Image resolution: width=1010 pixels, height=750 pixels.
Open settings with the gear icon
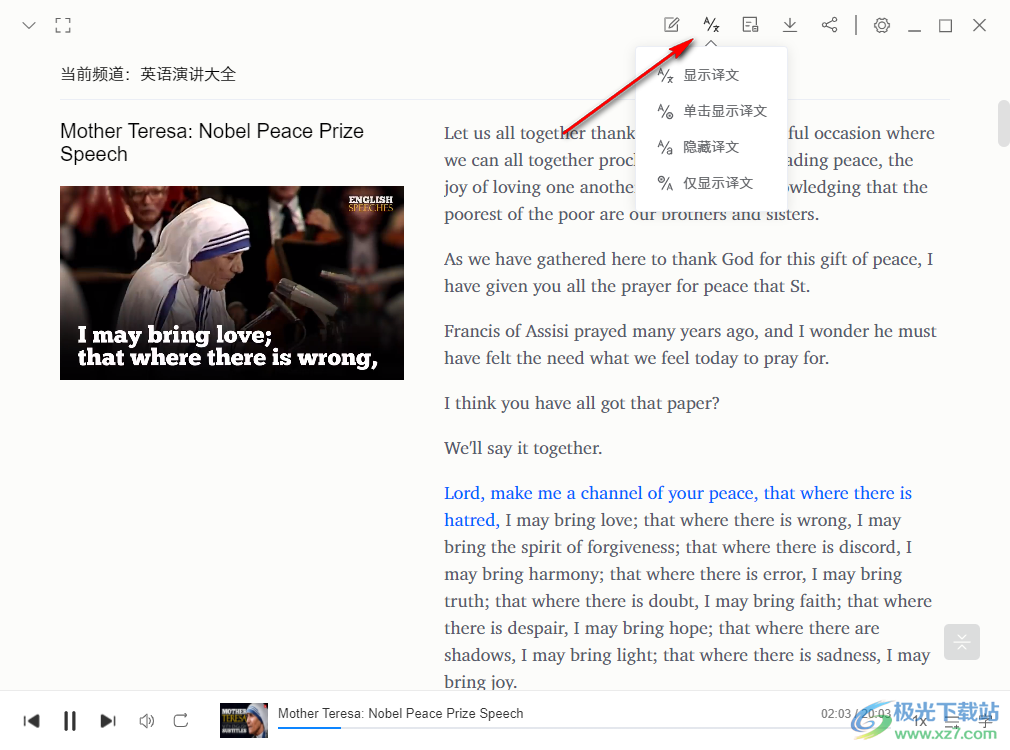[881, 26]
